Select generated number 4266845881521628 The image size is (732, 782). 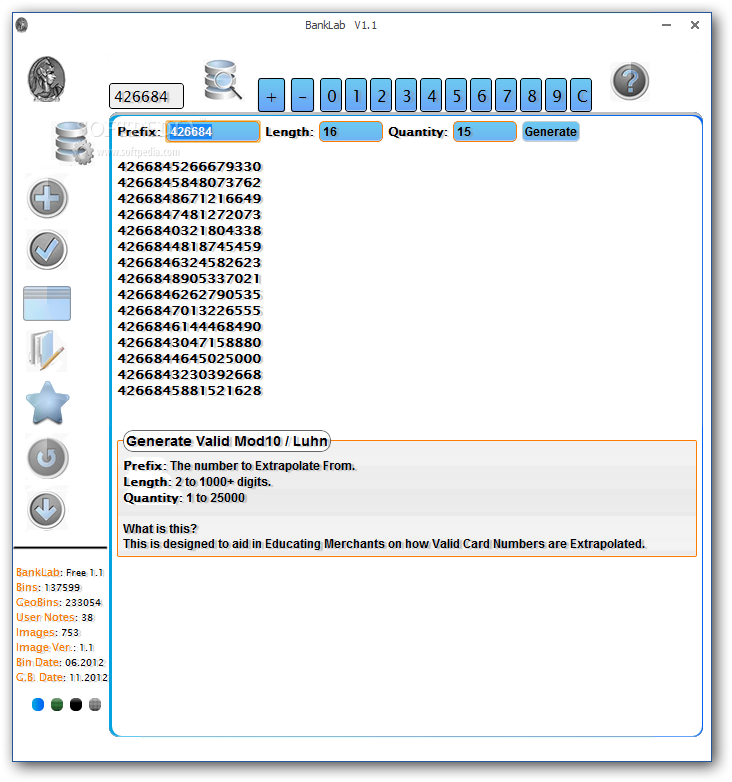189,390
